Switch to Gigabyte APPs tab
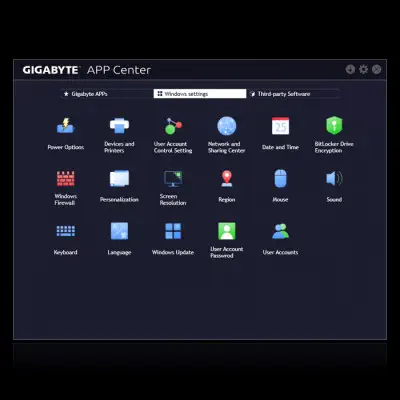 pos(107,94)
